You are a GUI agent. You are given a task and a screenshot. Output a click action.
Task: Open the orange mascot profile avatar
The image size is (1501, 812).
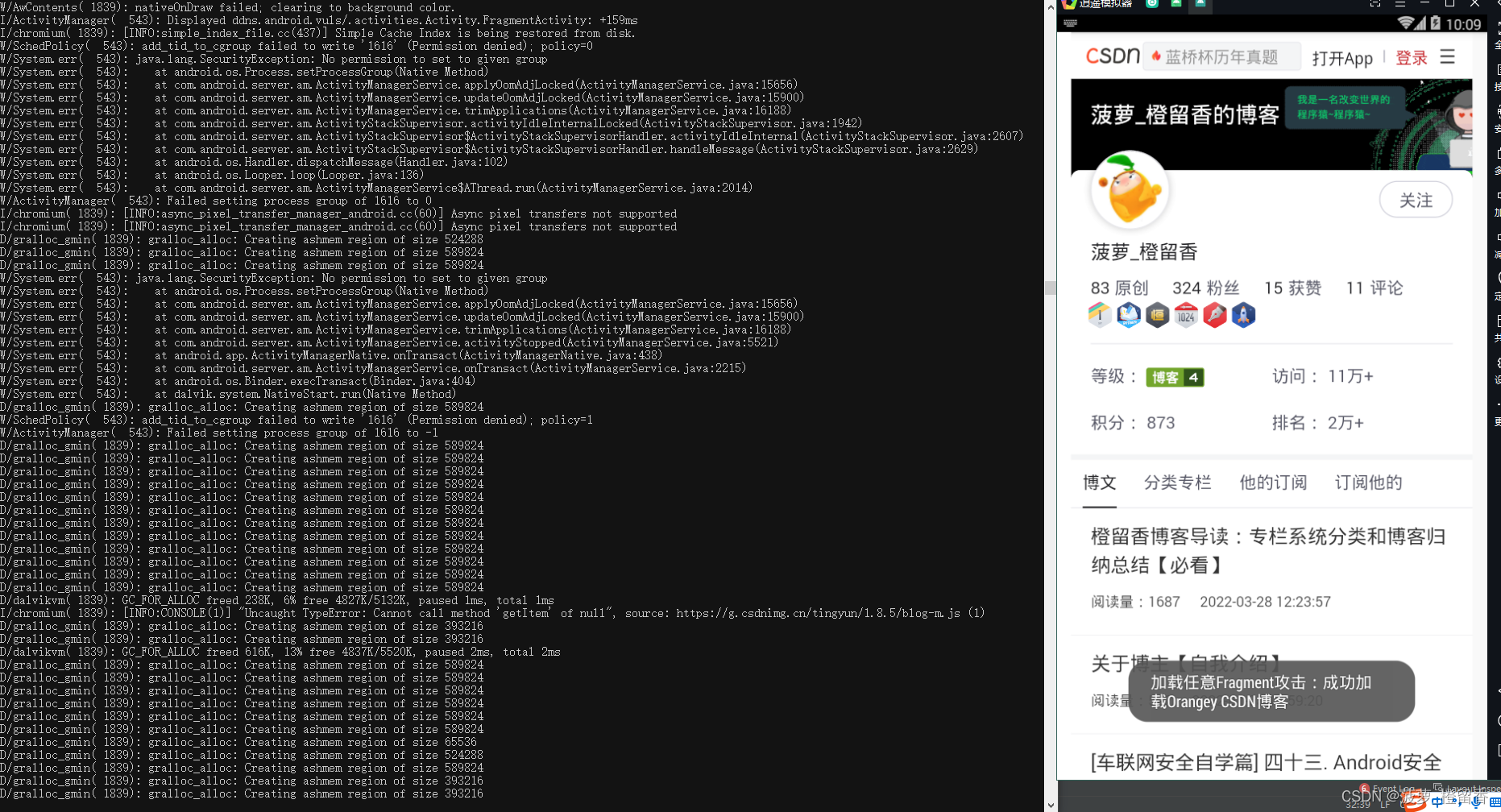[x=1130, y=190]
